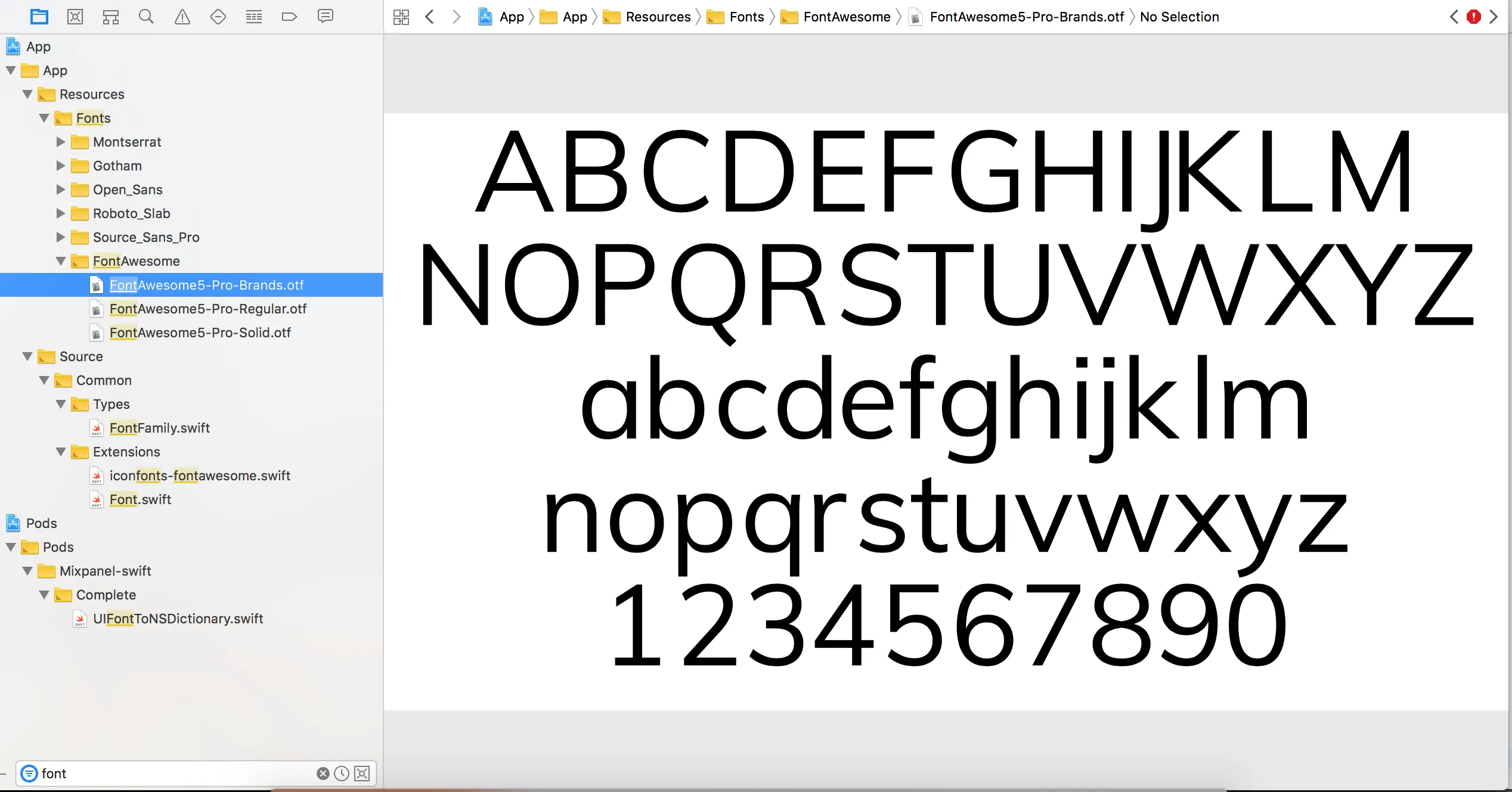The width and height of the screenshot is (1512, 792).
Task: Click the red error issue indicator
Action: tap(1474, 17)
